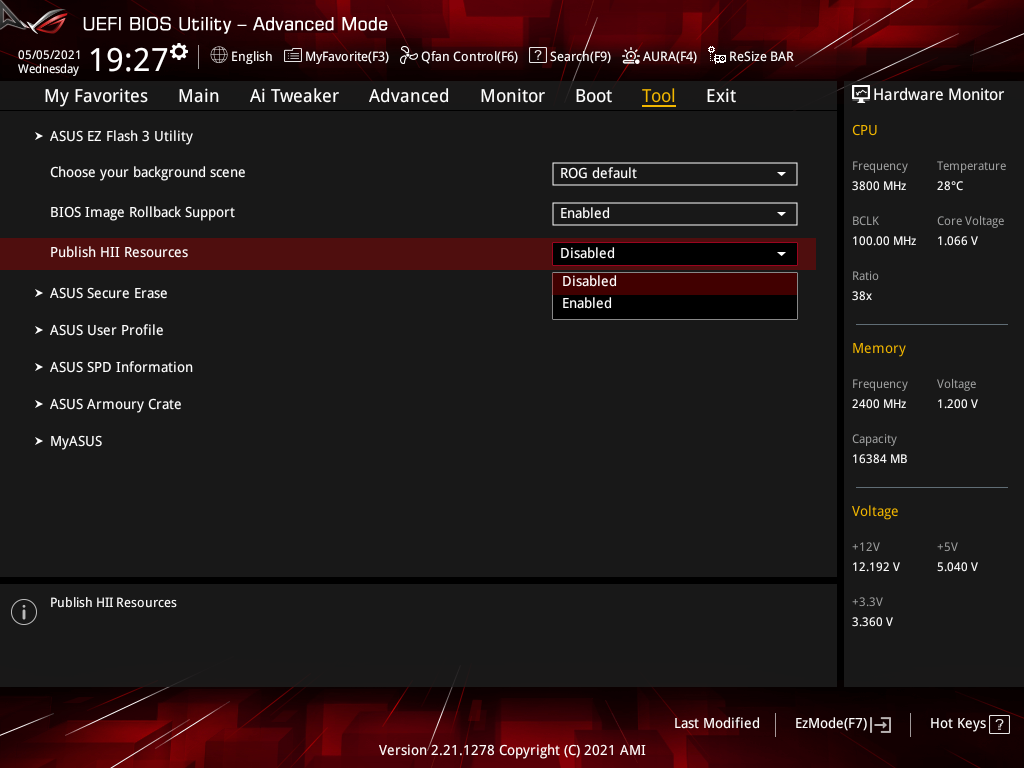Click the Hot Keys question mark icon
The height and width of the screenshot is (768, 1024).
(999, 724)
